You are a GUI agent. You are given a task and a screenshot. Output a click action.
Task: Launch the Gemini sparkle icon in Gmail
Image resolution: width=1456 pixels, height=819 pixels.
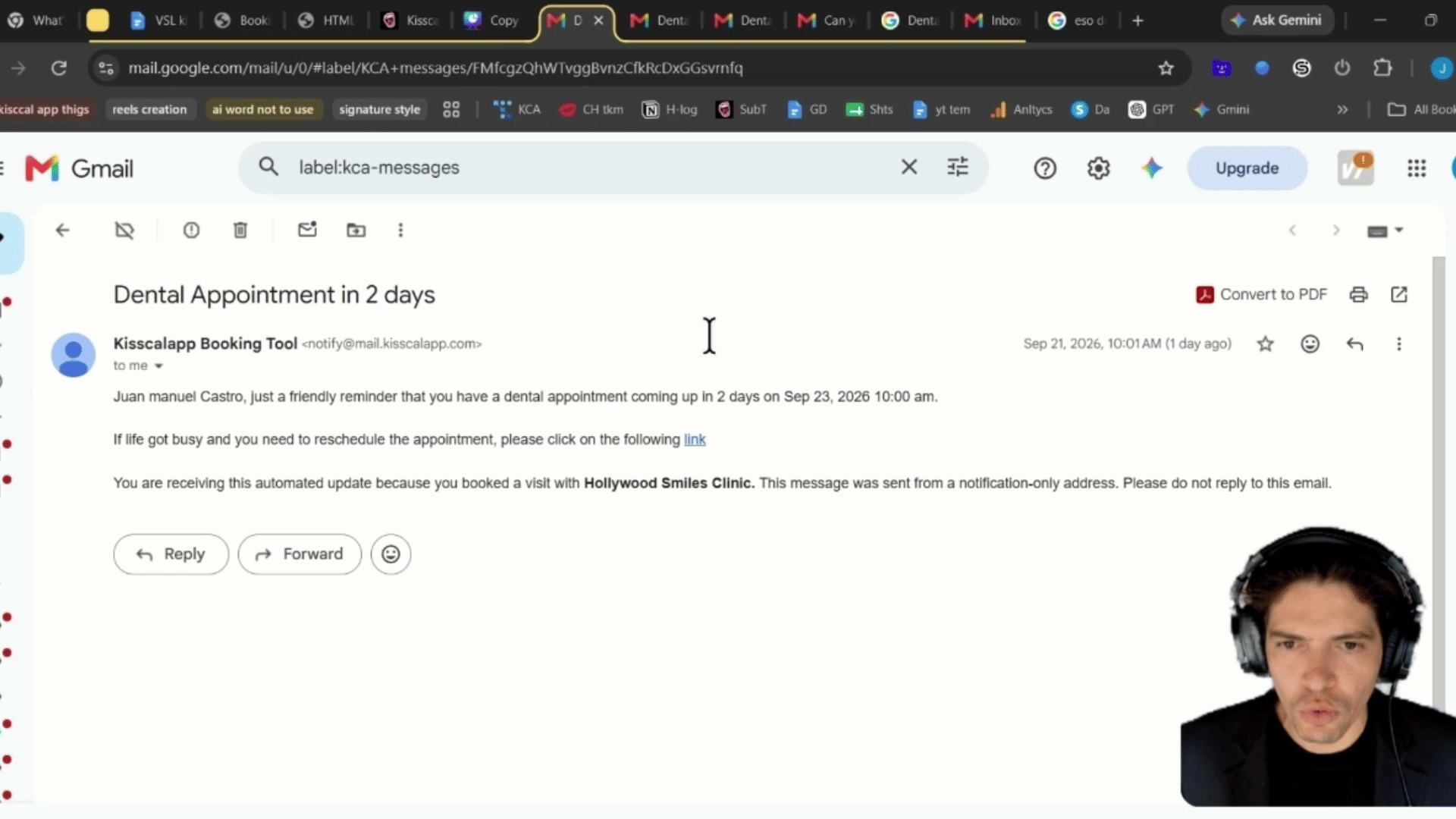[x=1151, y=168]
